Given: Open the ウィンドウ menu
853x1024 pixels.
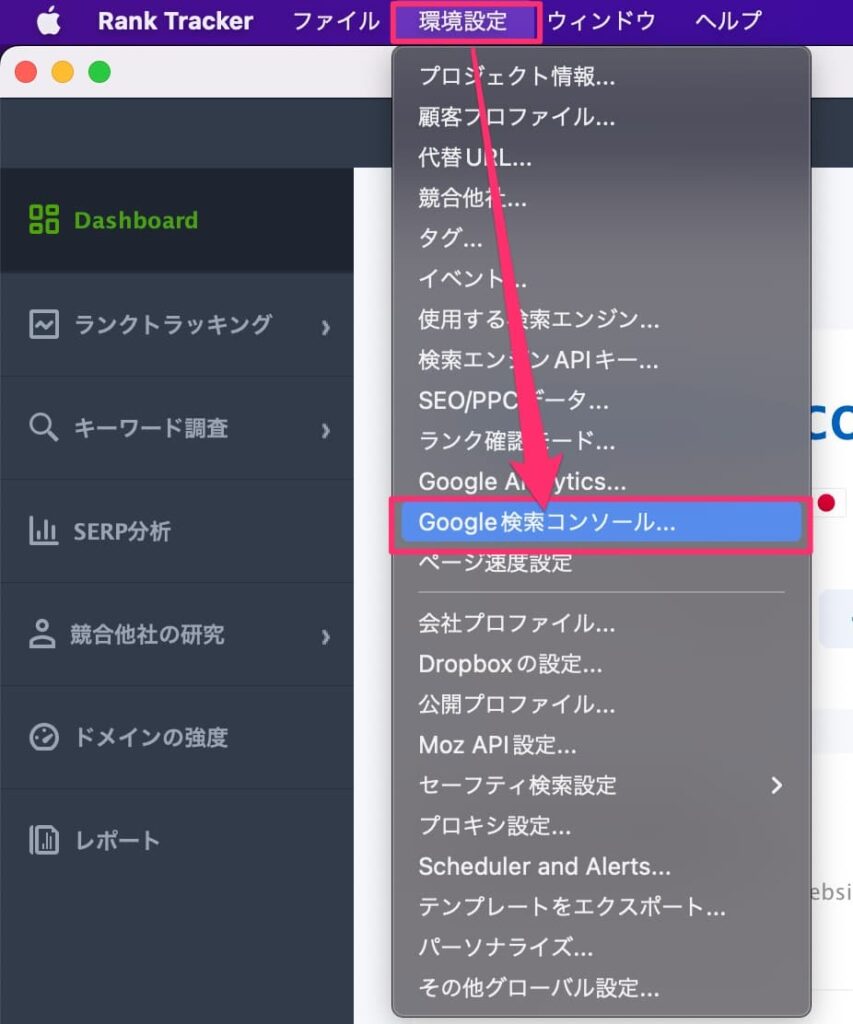Looking at the screenshot, I should (x=601, y=21).
